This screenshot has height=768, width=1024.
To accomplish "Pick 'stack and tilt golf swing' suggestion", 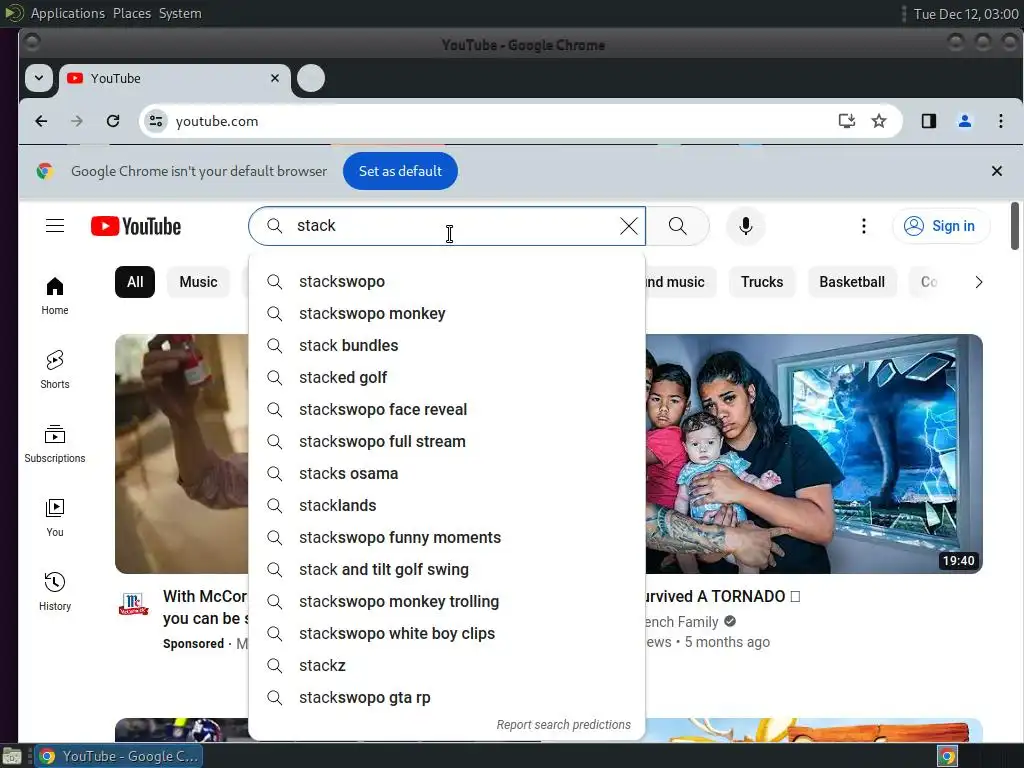I will 447,569.
